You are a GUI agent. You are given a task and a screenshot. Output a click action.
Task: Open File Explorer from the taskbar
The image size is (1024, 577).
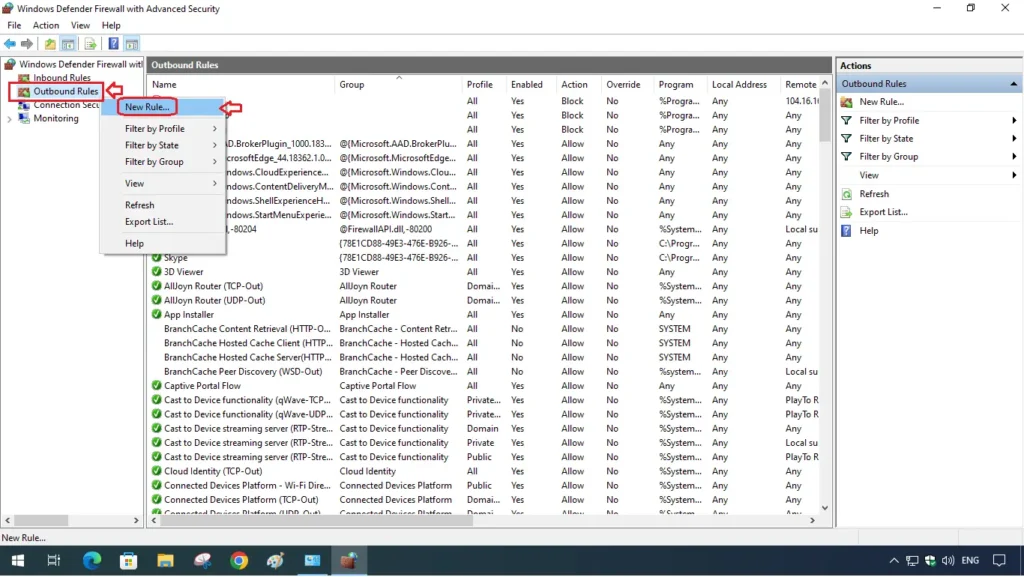pos(165,561)
